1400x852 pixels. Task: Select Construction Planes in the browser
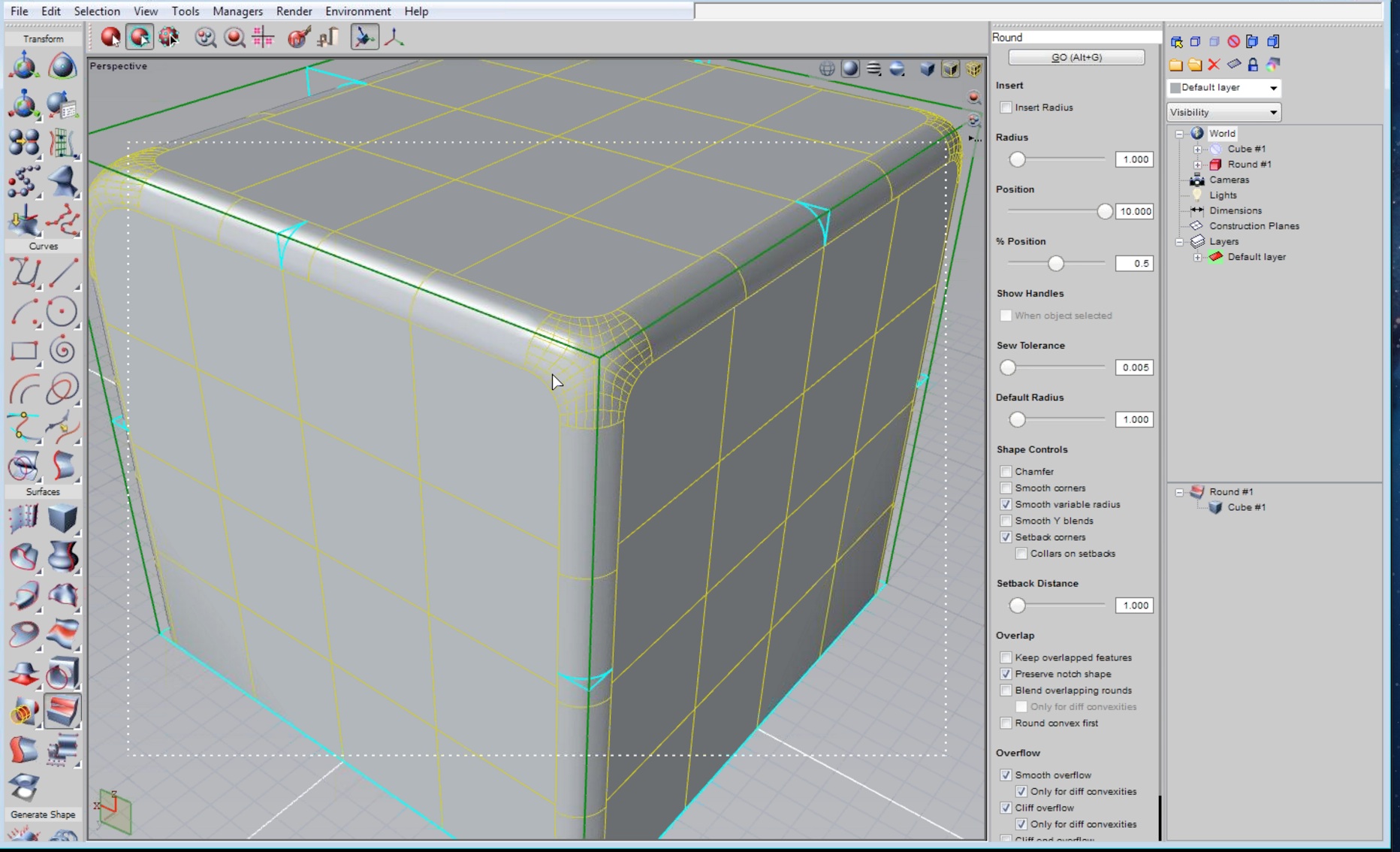(x=1254, y=226)
